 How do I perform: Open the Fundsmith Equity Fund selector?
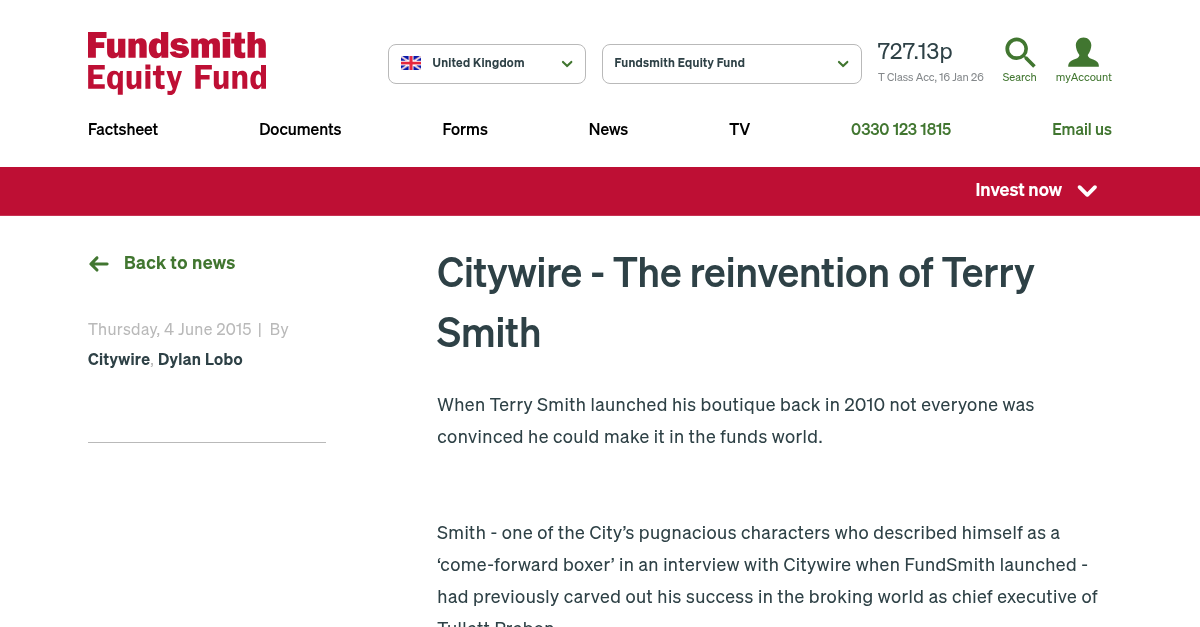tap(731, 63)
